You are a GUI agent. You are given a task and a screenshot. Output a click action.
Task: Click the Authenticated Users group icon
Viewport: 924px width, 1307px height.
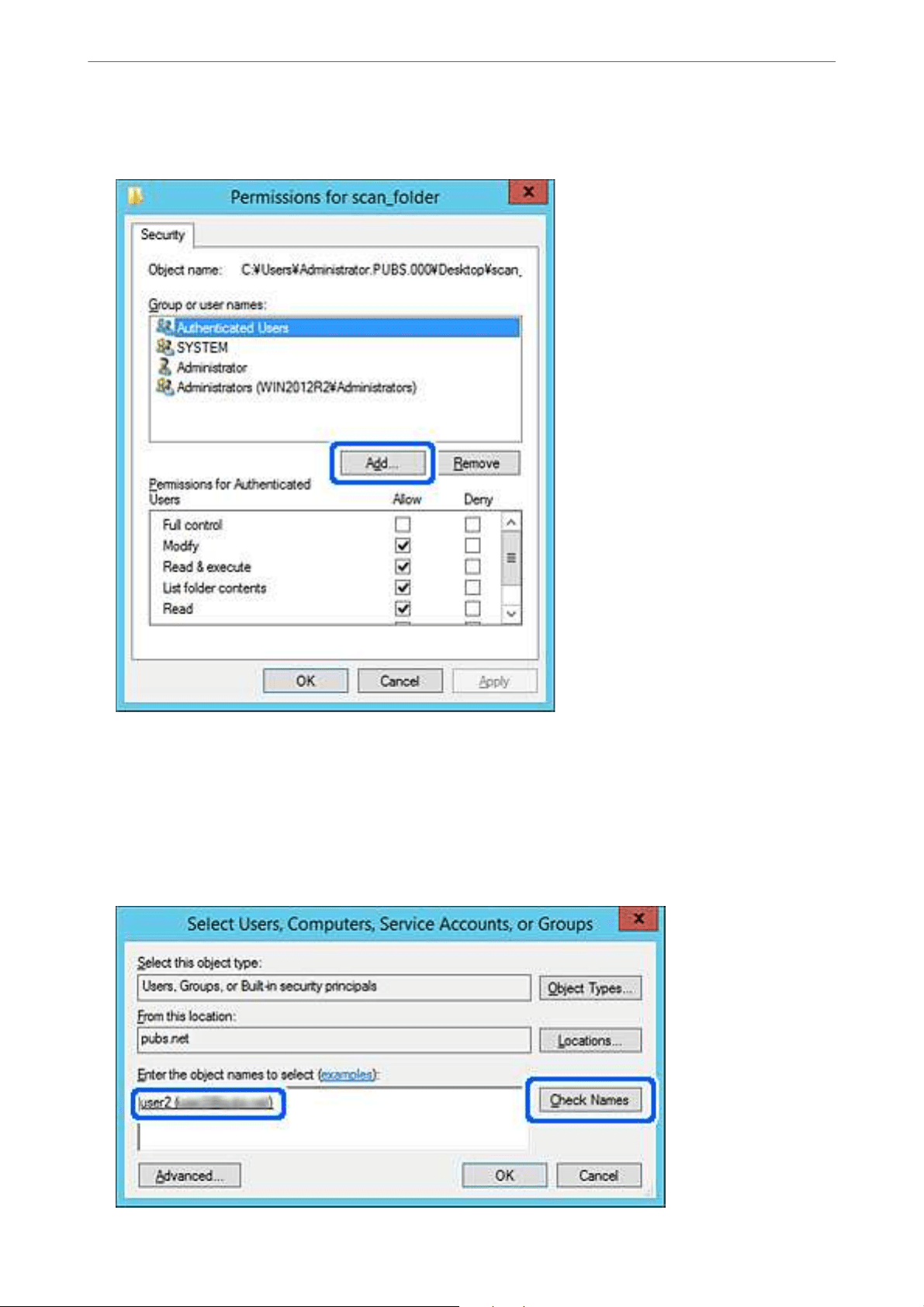(x=164, y=327)
